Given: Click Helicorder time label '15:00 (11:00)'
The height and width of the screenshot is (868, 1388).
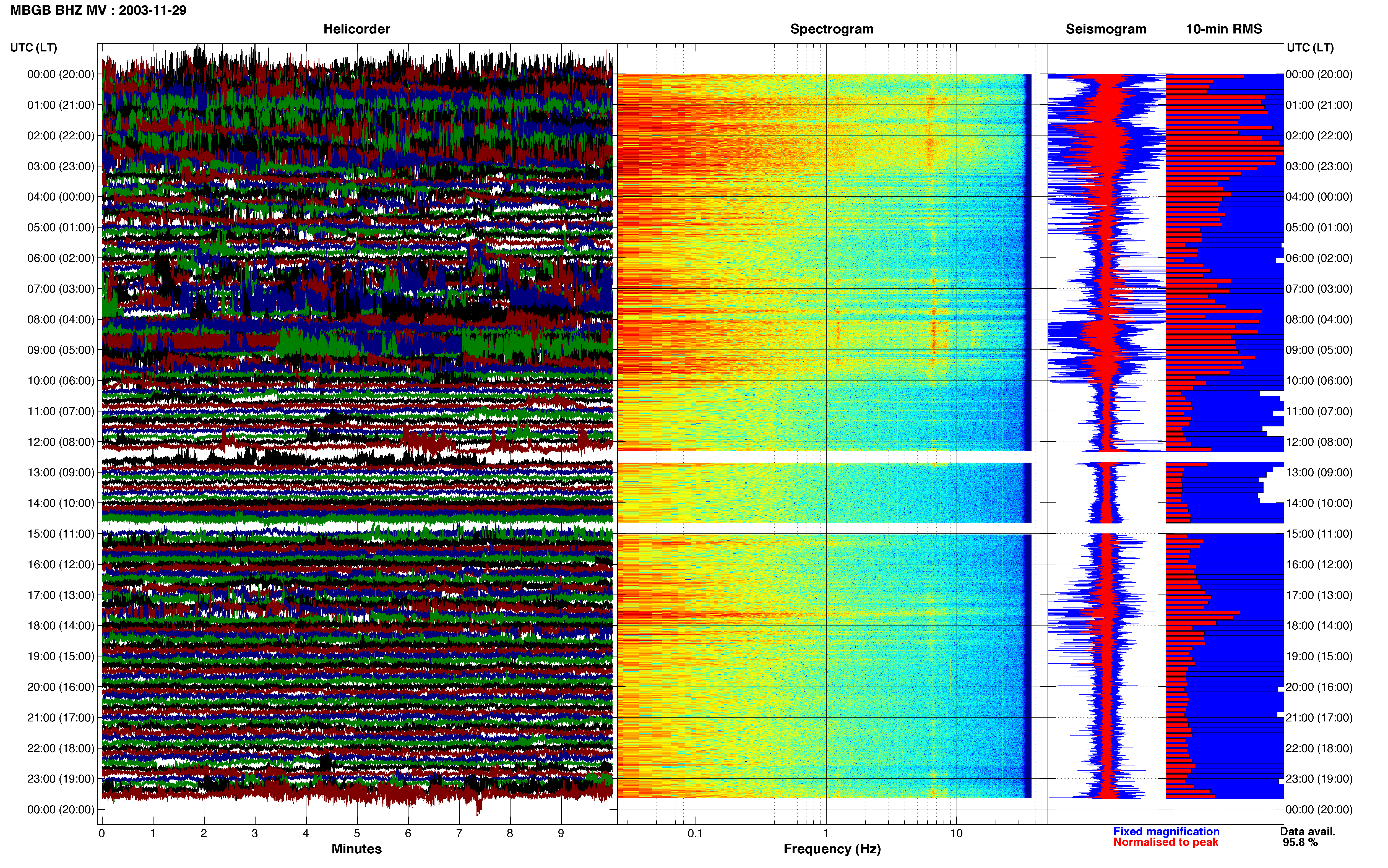Looking at the screenshot, I should (61, 534).
